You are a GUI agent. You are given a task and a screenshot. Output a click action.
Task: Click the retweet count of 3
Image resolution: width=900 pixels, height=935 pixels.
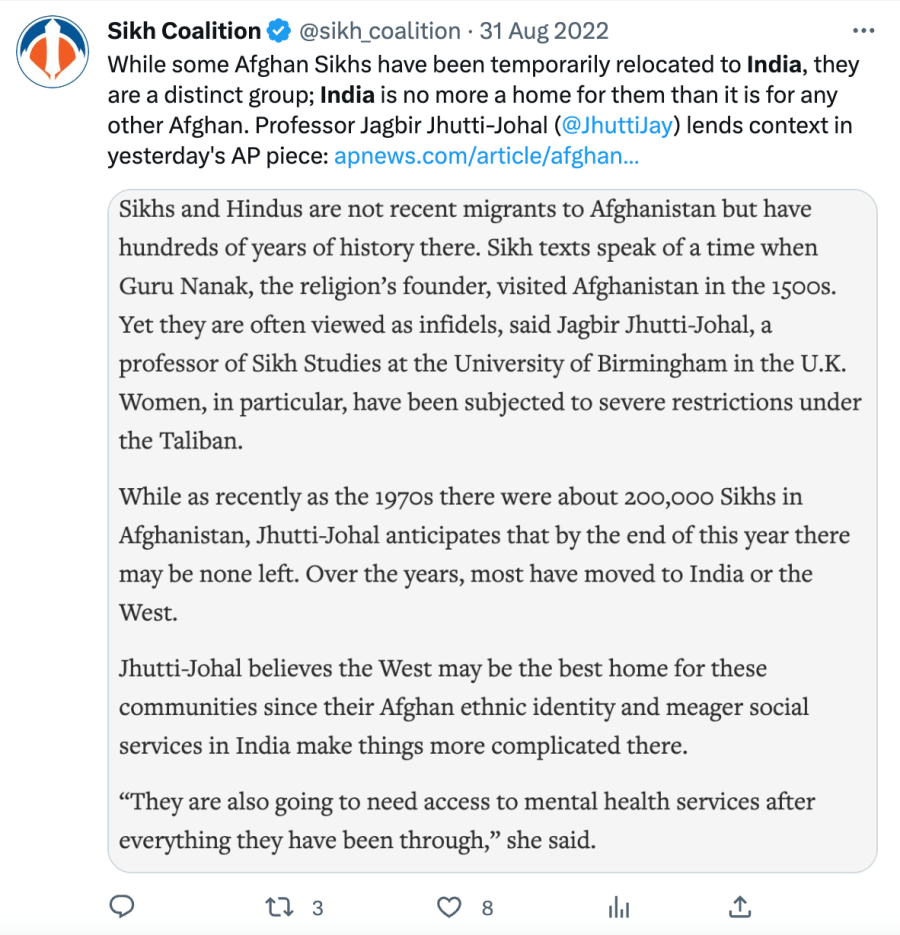coord(317,908)
